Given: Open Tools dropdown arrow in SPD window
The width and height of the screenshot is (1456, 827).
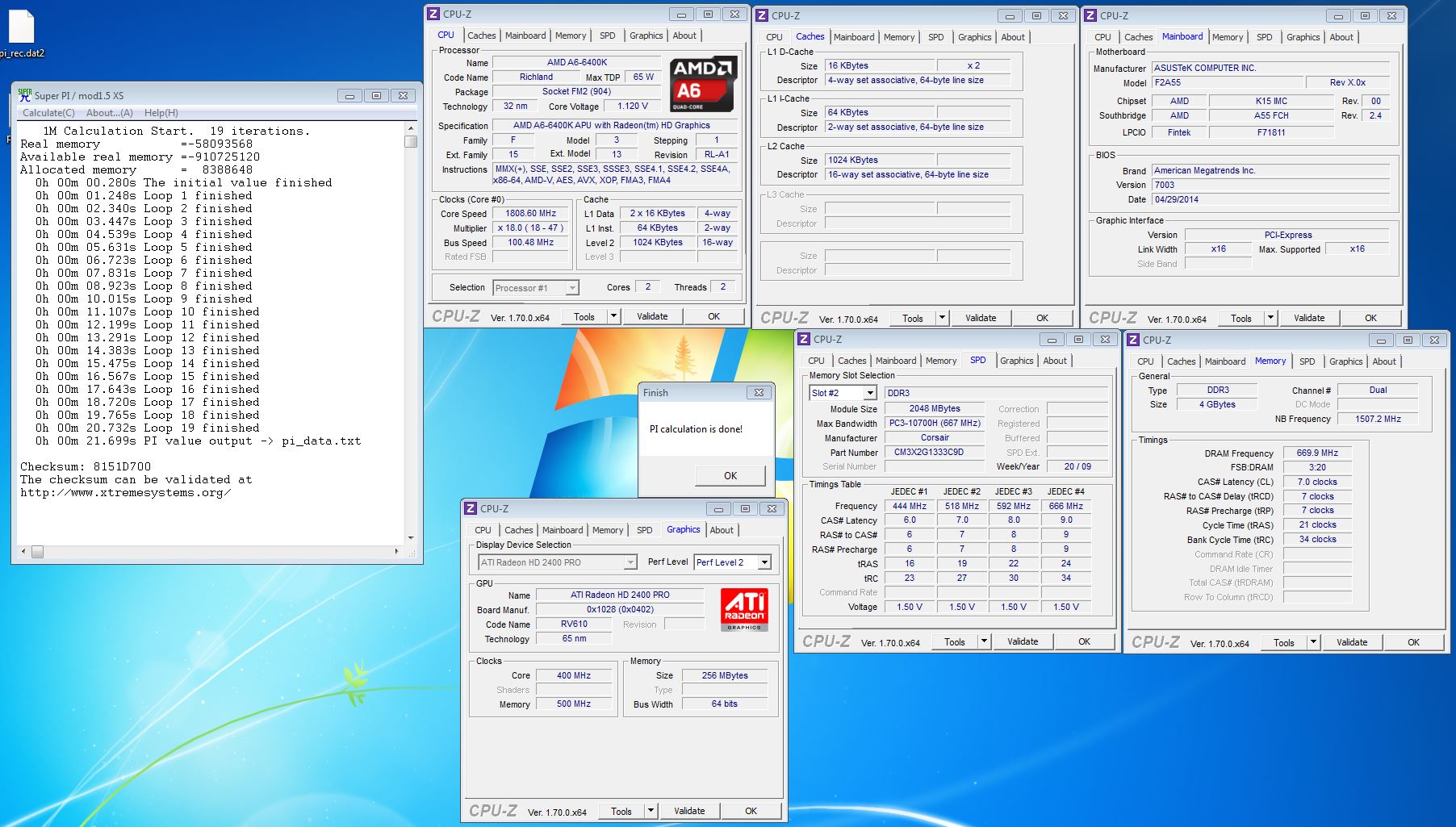Looking at the screenshot, I should point(984,641).
